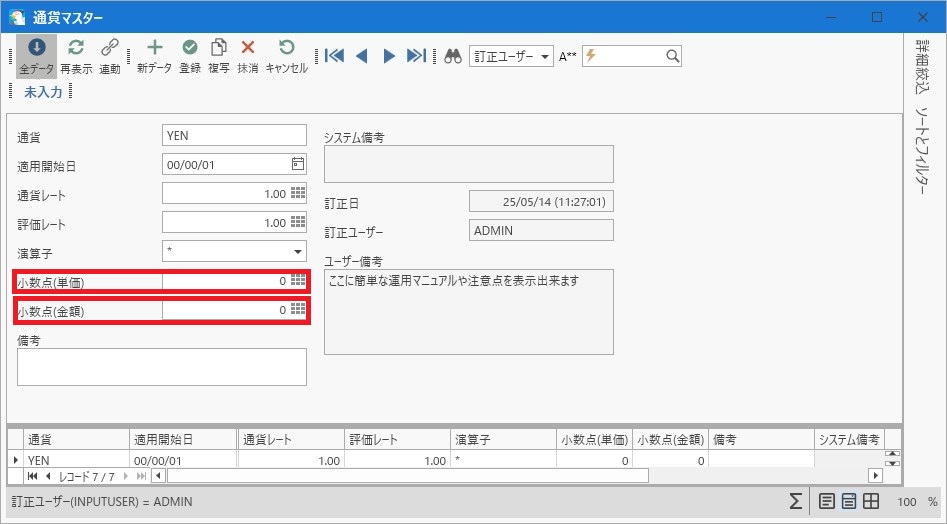Sort by 適用開始日 grid column header
This screenshot has height=524, width=947.
183,439
